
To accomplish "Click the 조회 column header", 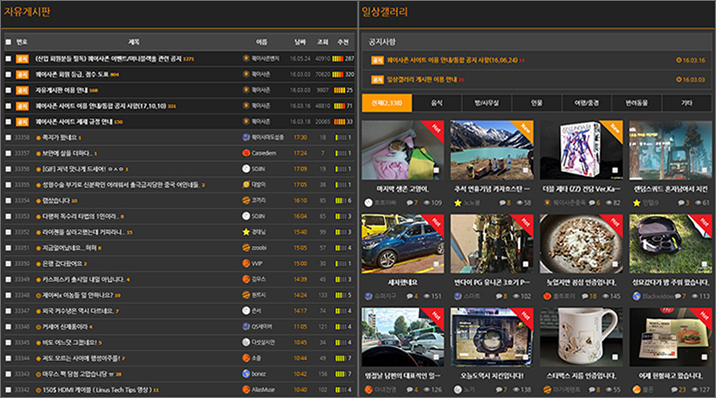I will point(323,42).
